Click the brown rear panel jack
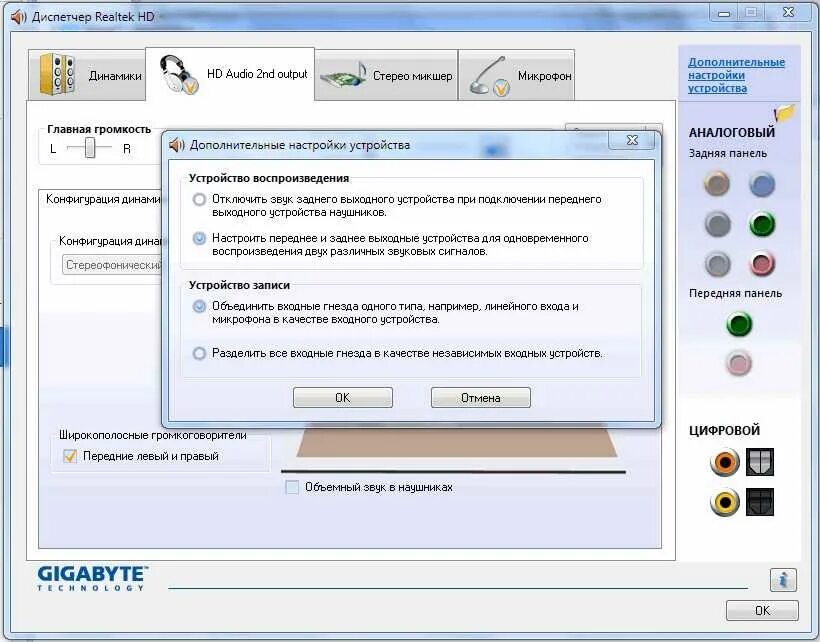The width and height of the screenshot is (820, 642). [x=716, y=184]
